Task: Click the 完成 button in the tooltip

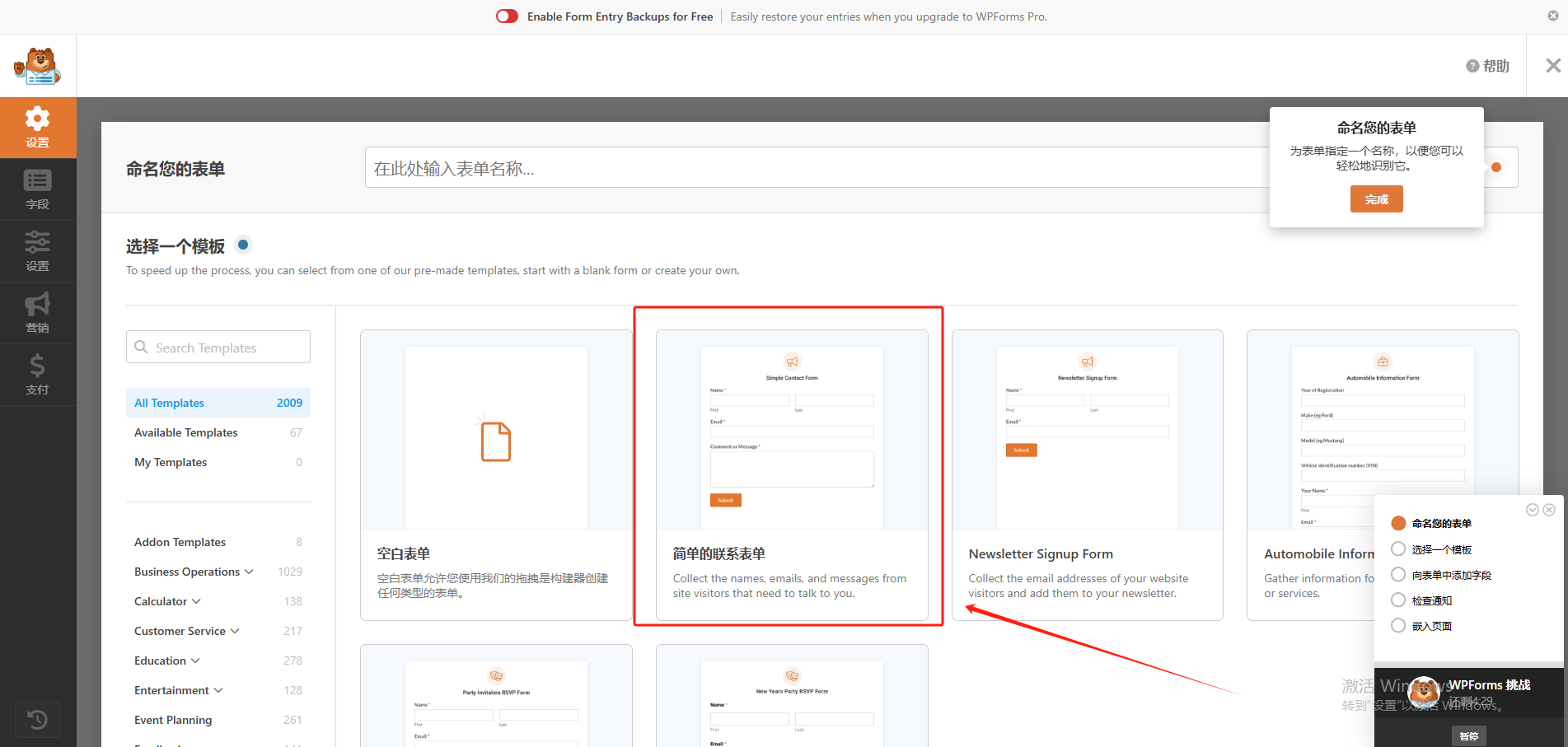Action: point(1376,198)
